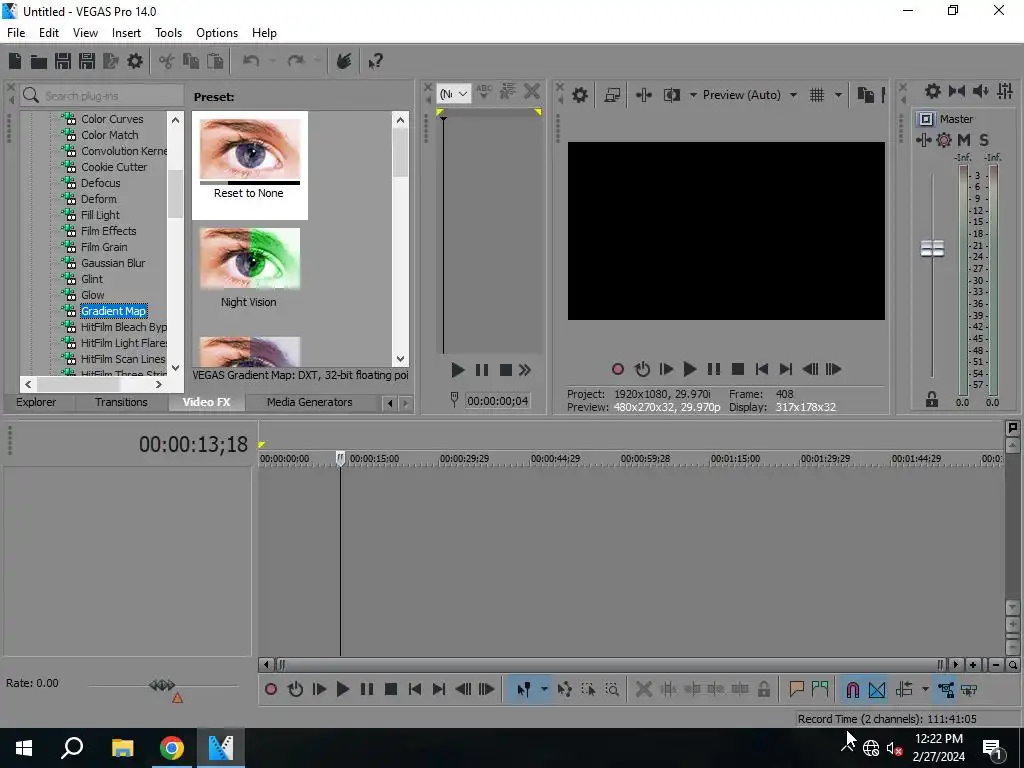Select the Gaussian Blur plug-in

(113, 263)
